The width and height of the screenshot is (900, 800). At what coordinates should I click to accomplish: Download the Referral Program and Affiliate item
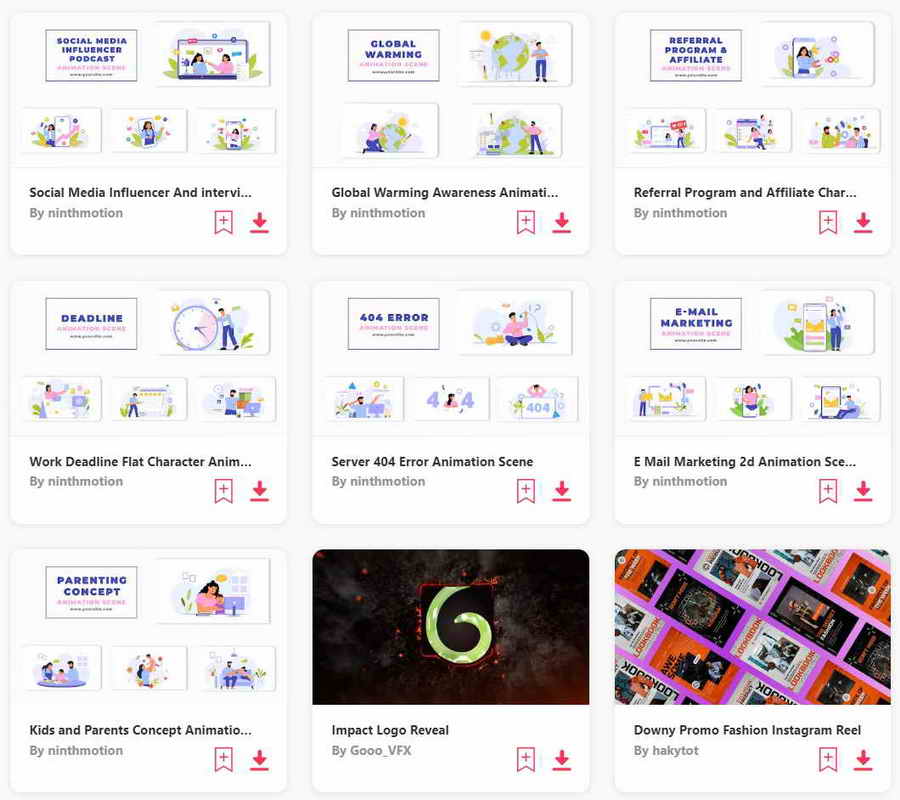click(863, 223)
